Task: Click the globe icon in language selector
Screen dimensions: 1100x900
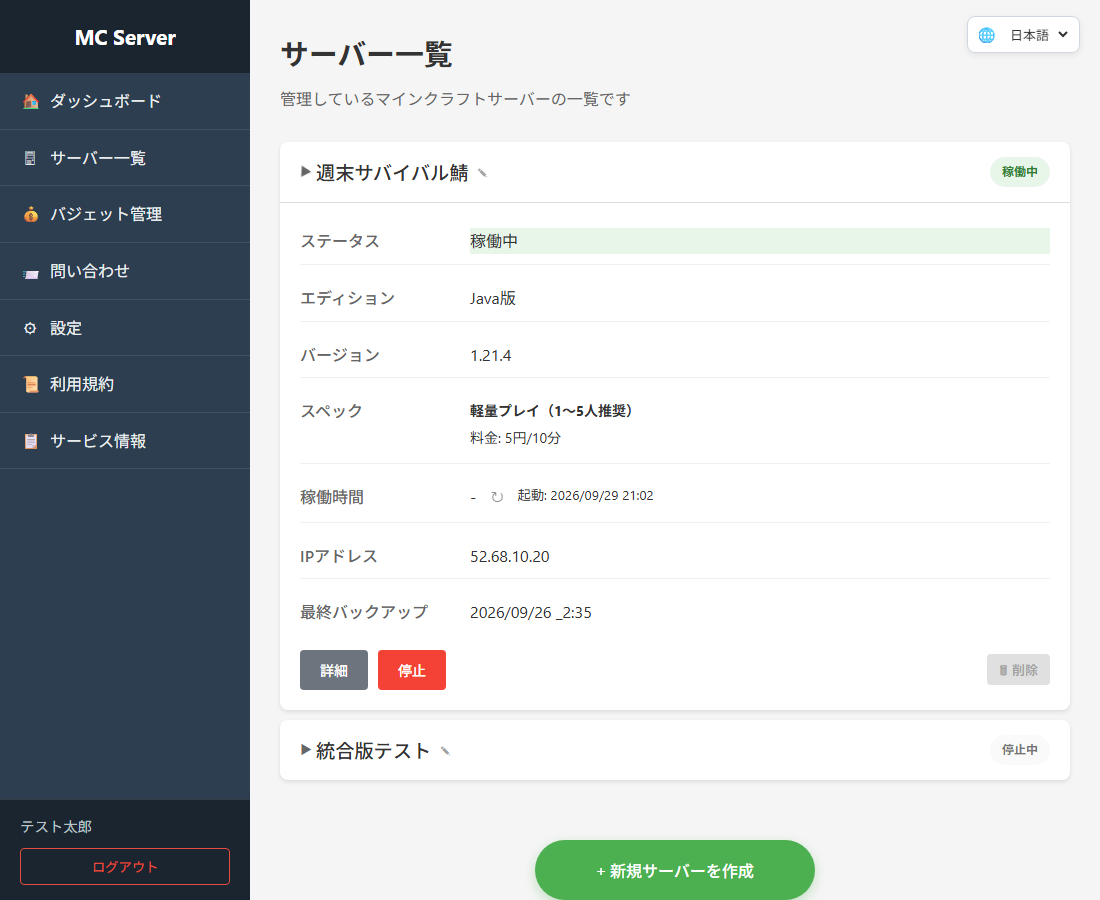Action: point(986,35)
